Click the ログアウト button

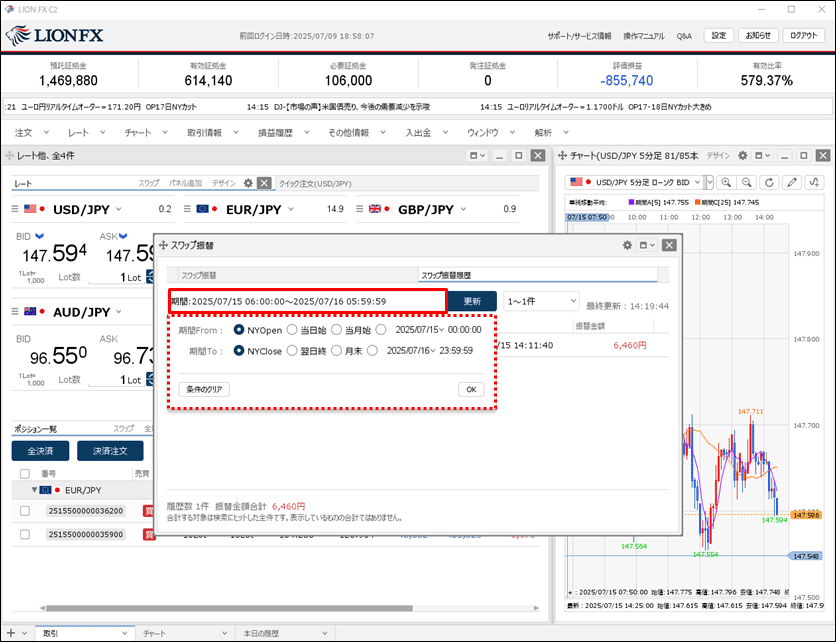point(803,36)
